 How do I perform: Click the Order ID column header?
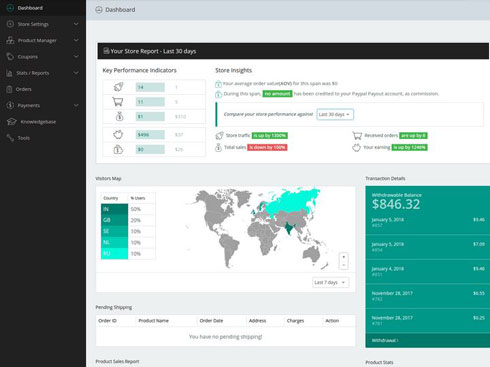click(x=107, y=321)
